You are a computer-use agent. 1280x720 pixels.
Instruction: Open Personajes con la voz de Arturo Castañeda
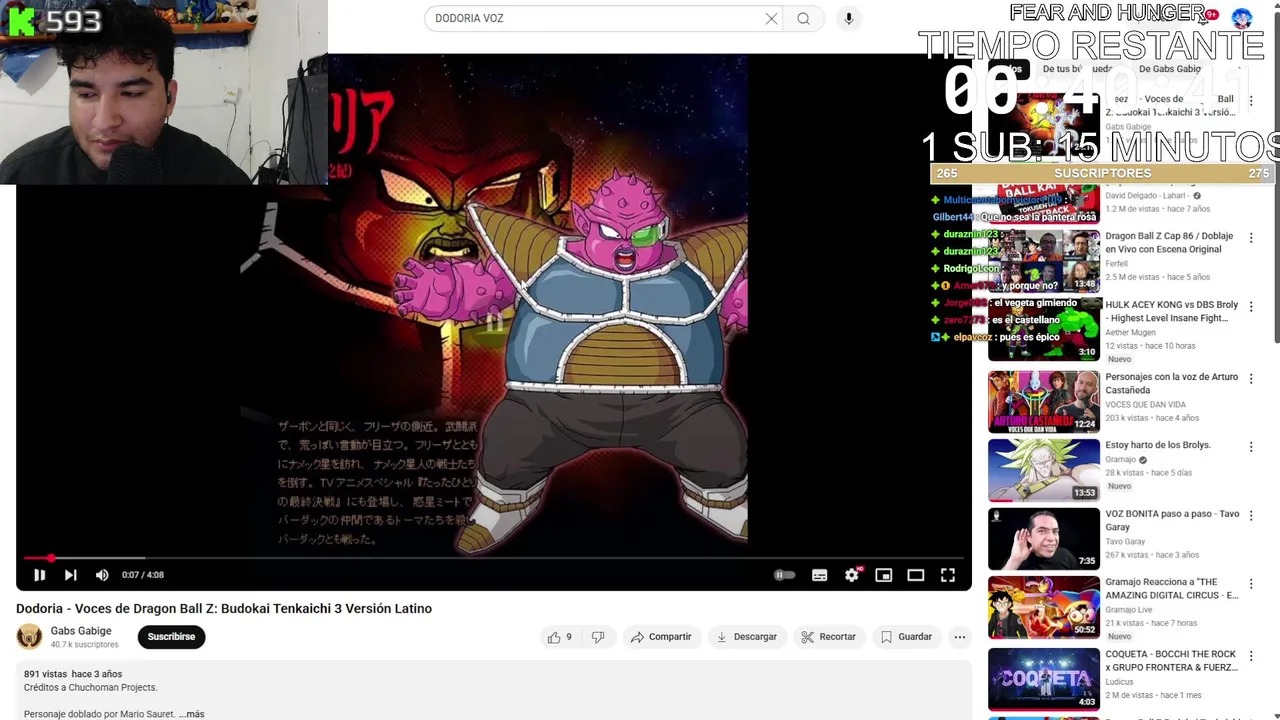coord(1044,402)
